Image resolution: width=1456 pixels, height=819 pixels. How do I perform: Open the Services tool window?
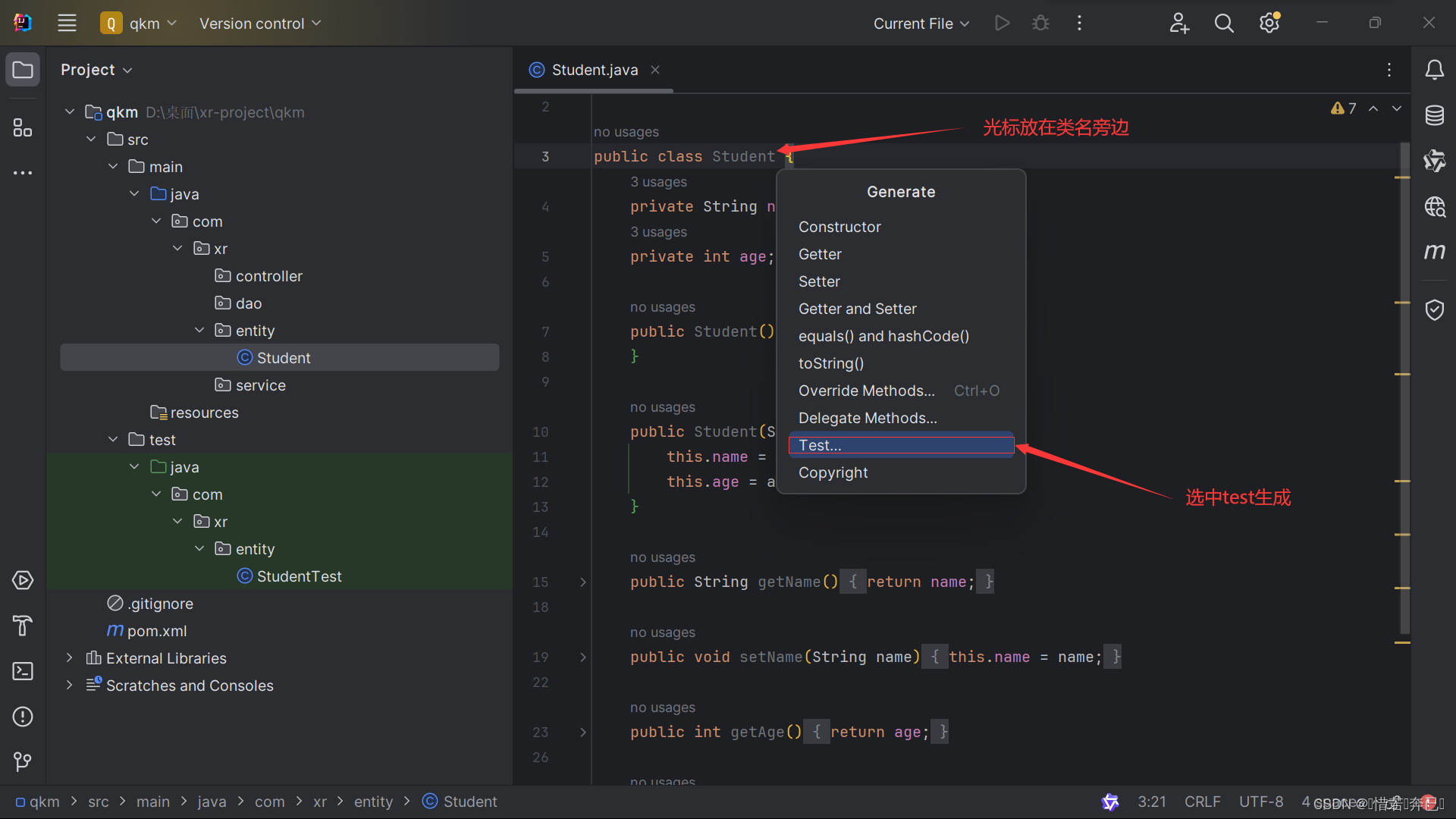coord(23,580)
